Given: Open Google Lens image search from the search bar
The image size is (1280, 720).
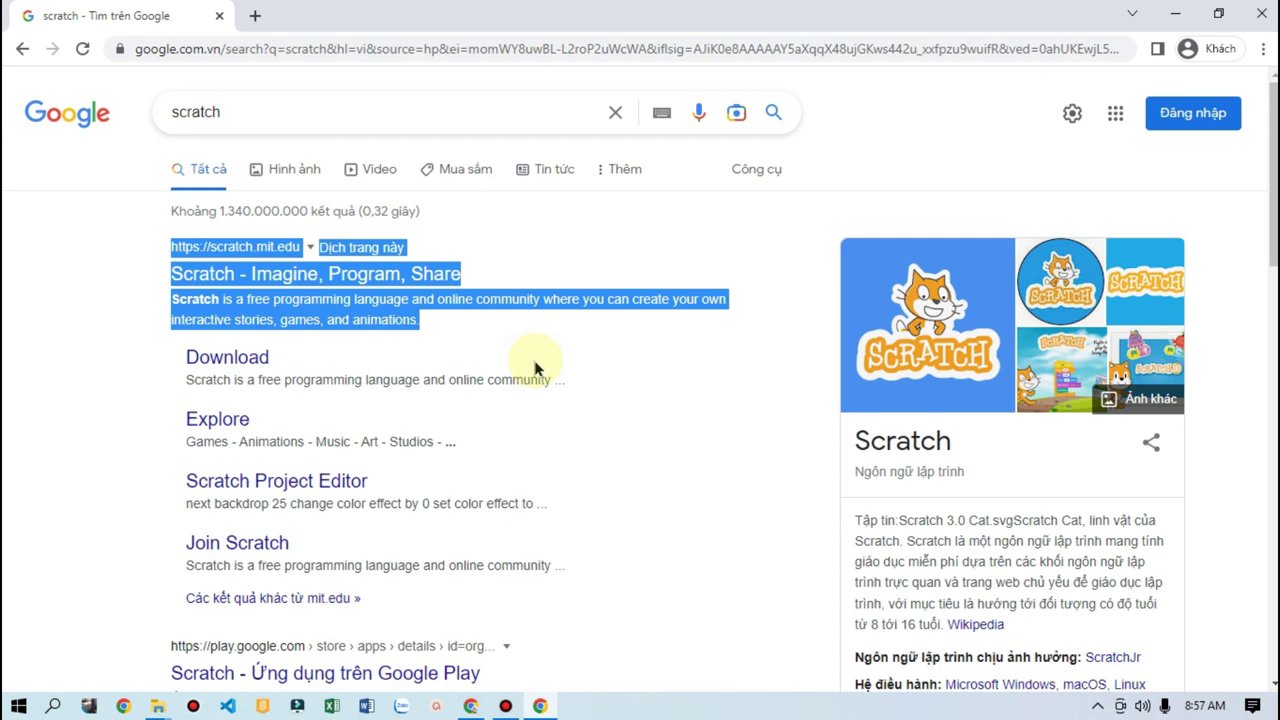Looking at the screenshot, I should coord(737,112).
